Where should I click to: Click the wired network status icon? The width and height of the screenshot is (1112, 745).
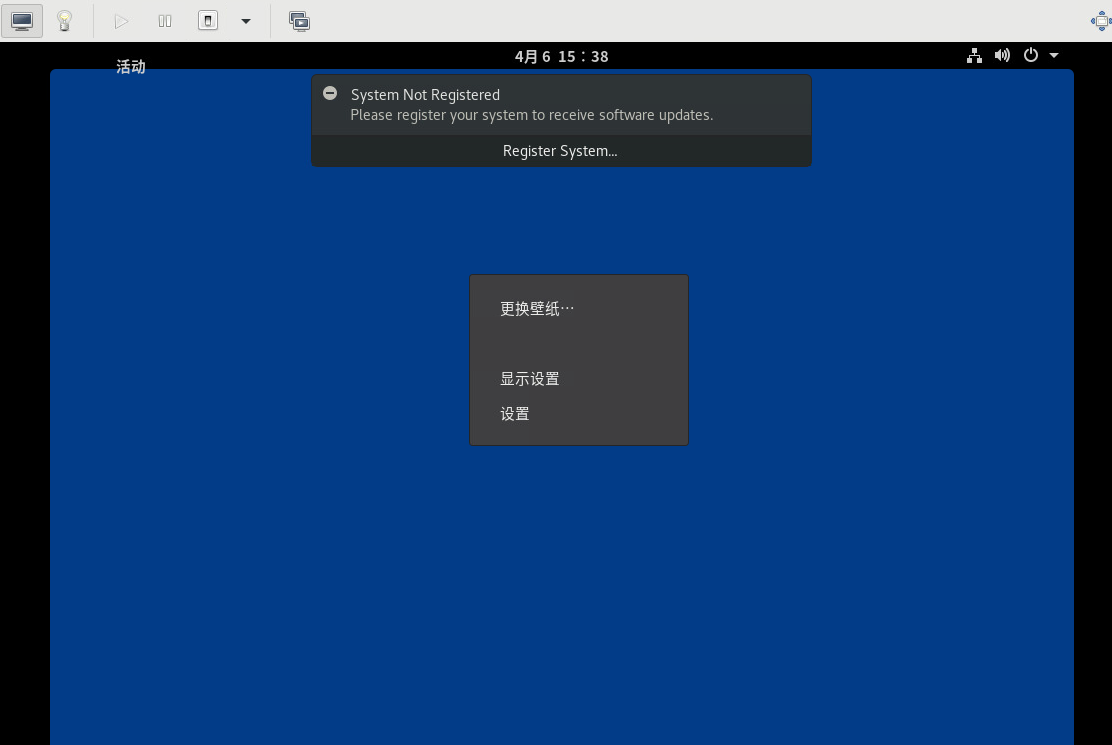tap(974, 56)
